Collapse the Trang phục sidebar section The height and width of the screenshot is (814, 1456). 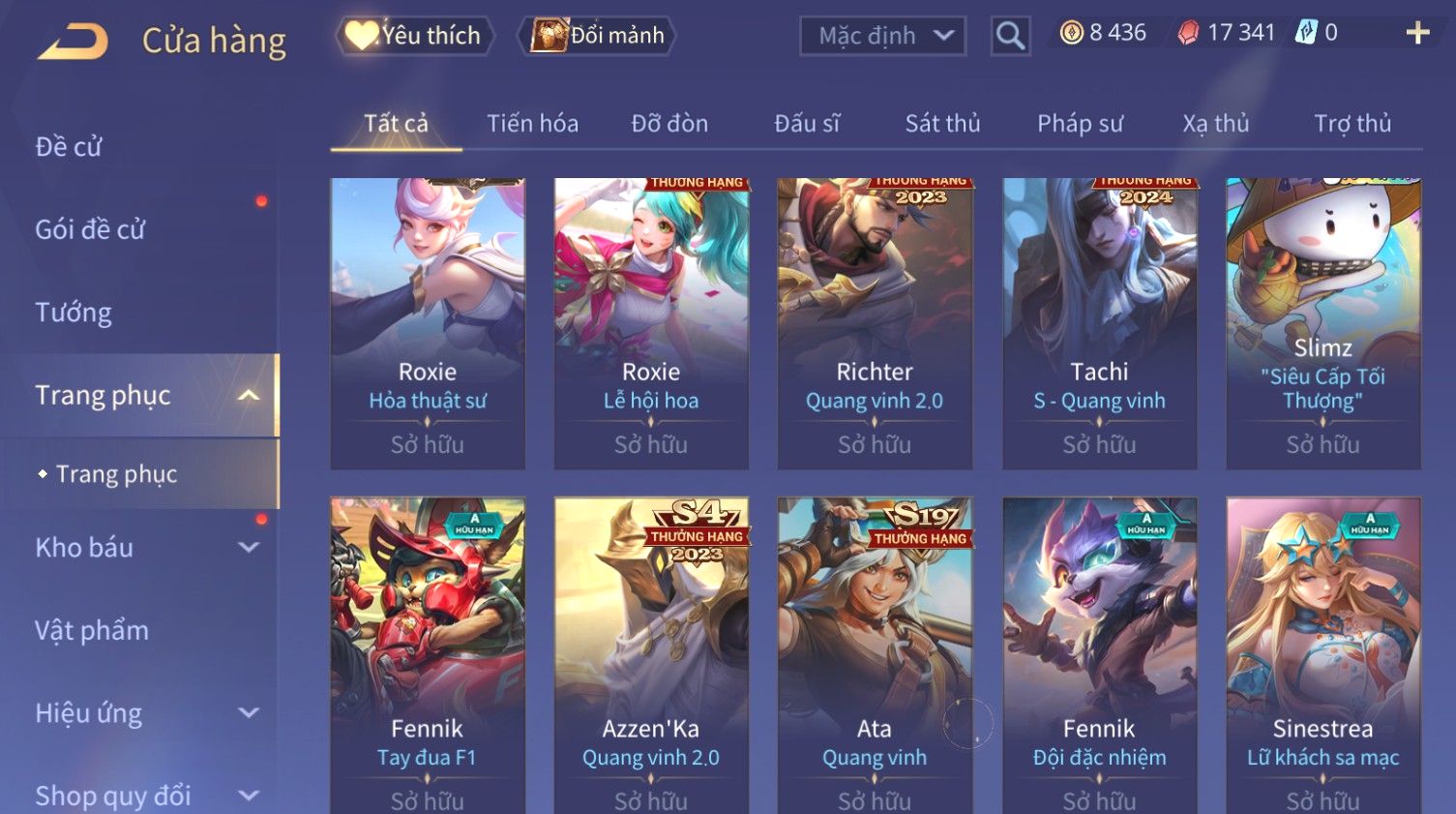(249, 395)
